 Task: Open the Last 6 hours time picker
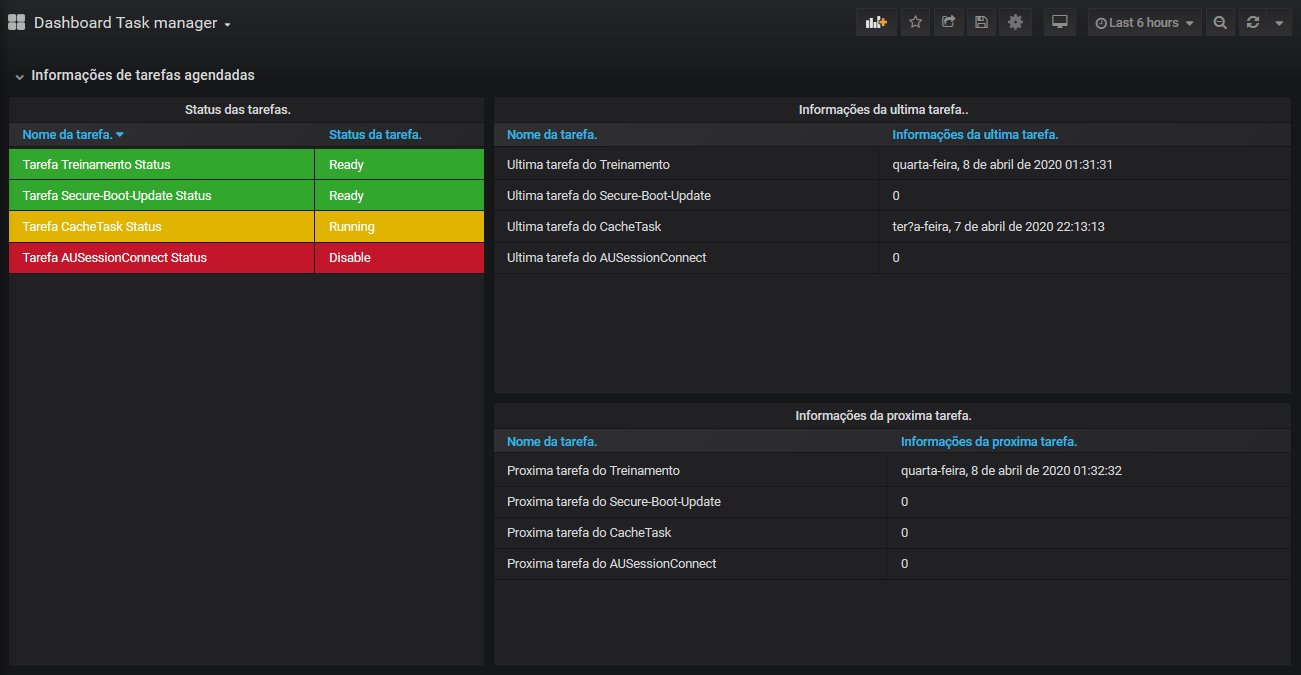click(x=1144, y=22)
